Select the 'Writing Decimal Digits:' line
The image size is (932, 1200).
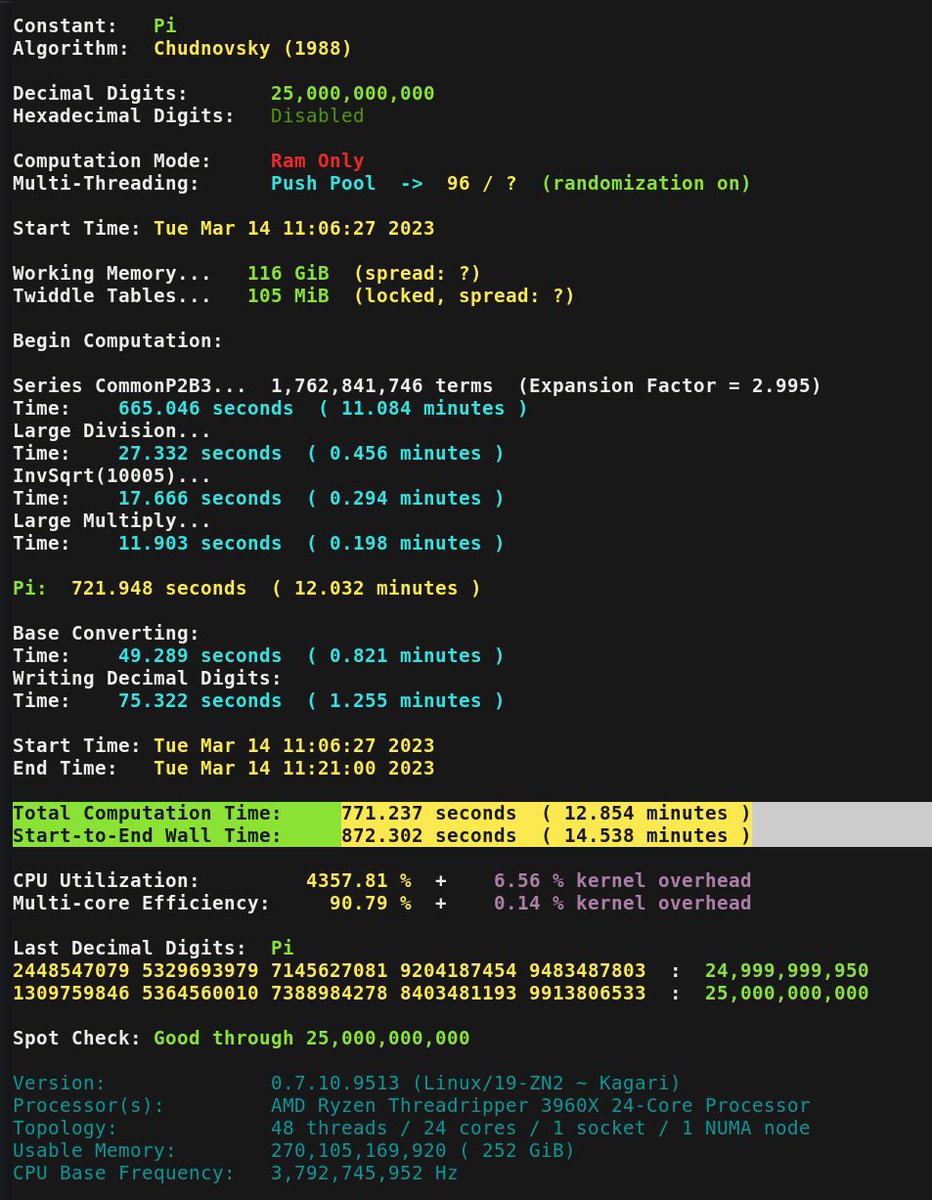click(x=147, y=678)
